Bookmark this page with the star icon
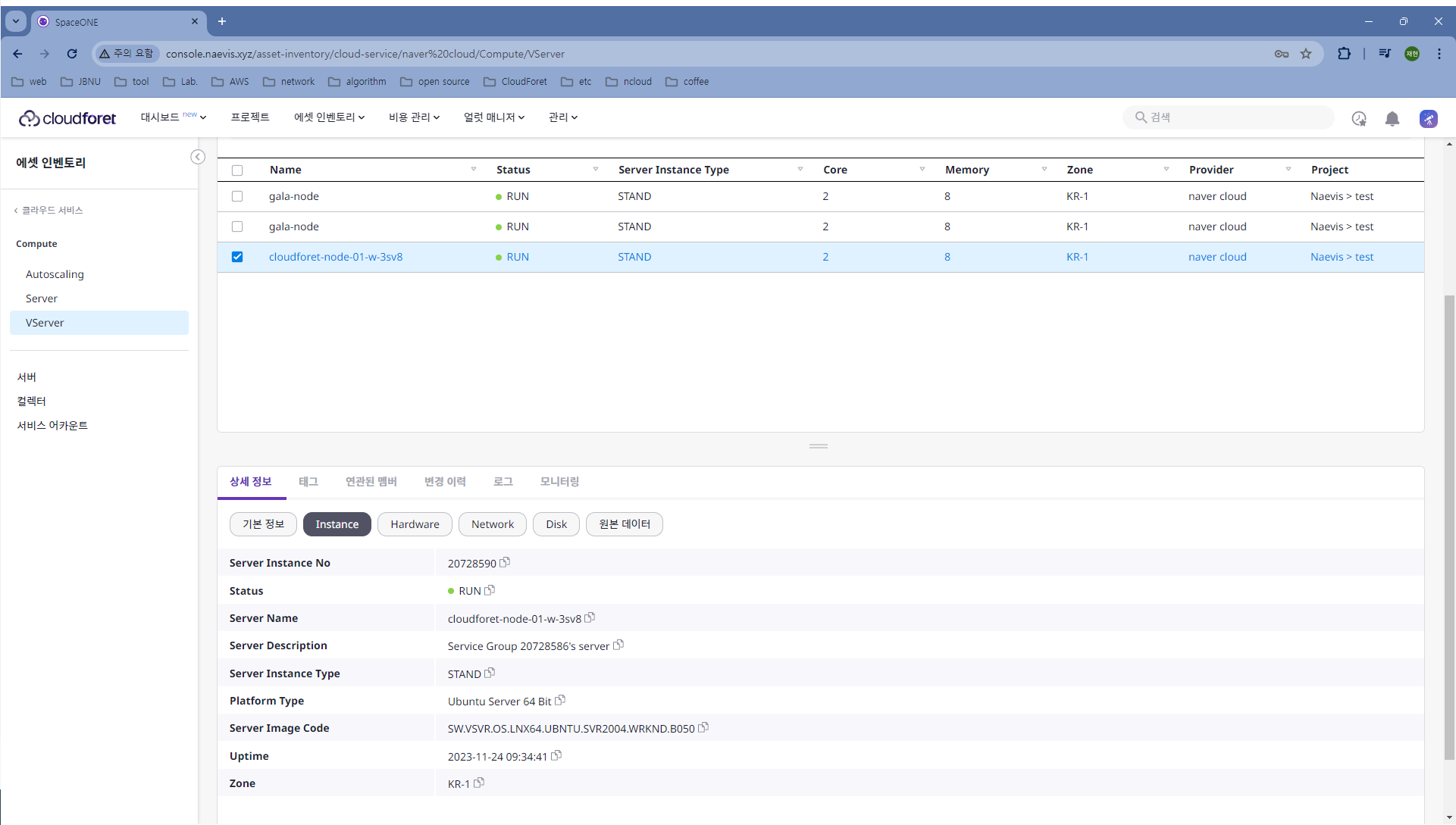The image size is (1456, 825). [1306, 54]
